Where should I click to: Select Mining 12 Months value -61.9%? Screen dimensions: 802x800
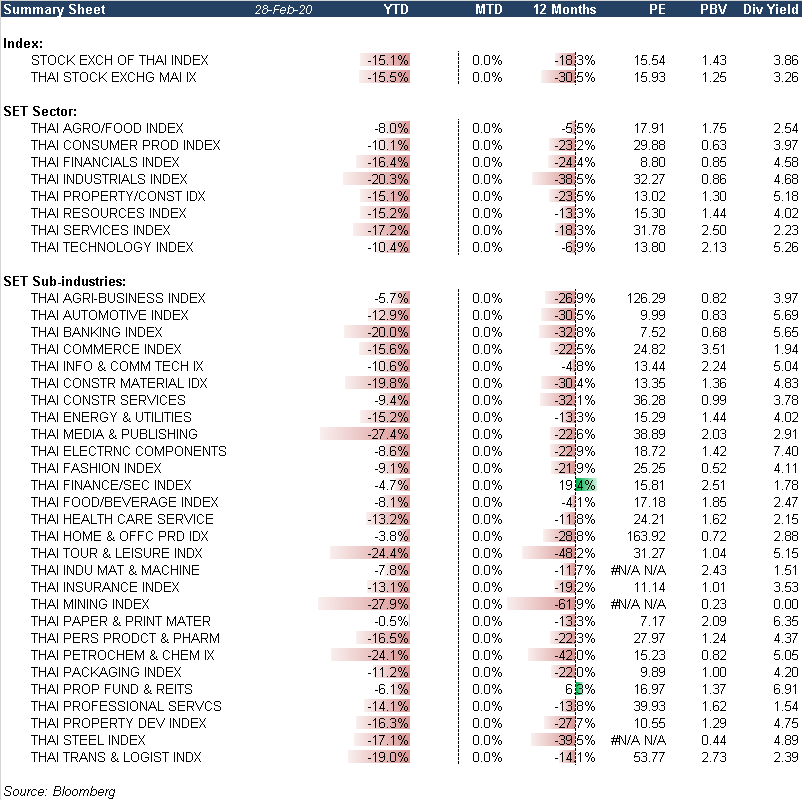click(575, 604)
